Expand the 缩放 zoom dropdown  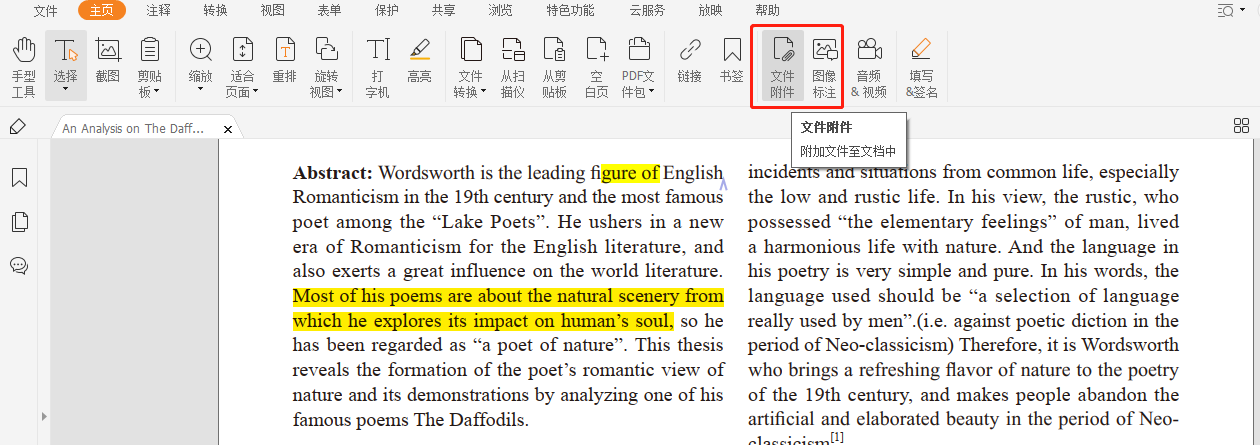tap(200, 90)
